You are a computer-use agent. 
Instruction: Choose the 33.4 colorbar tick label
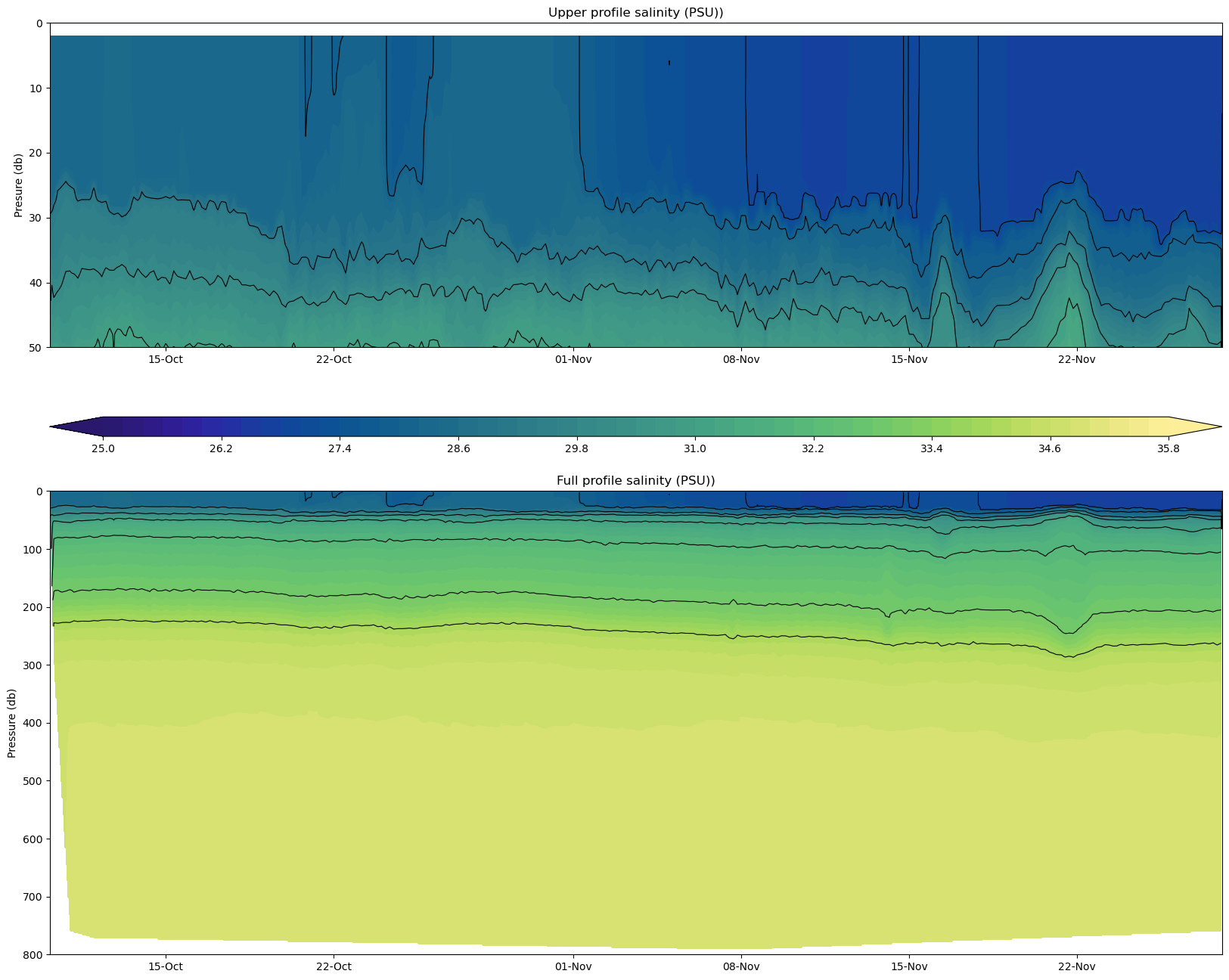(x=931, y=449)
